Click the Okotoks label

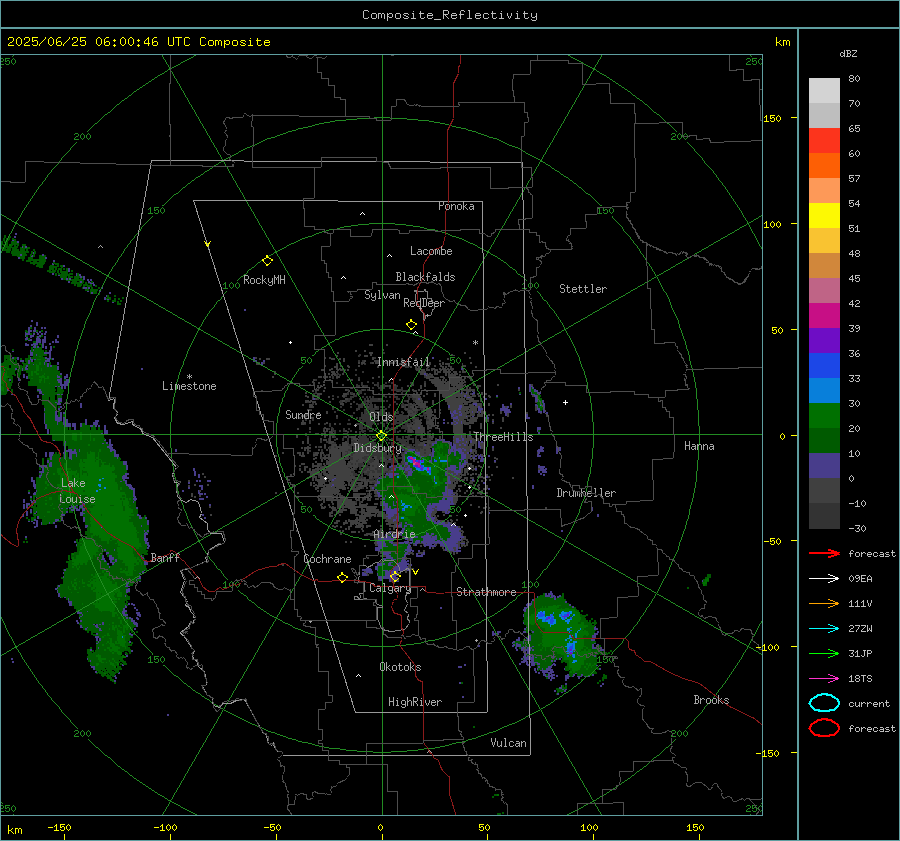[400, 667]
